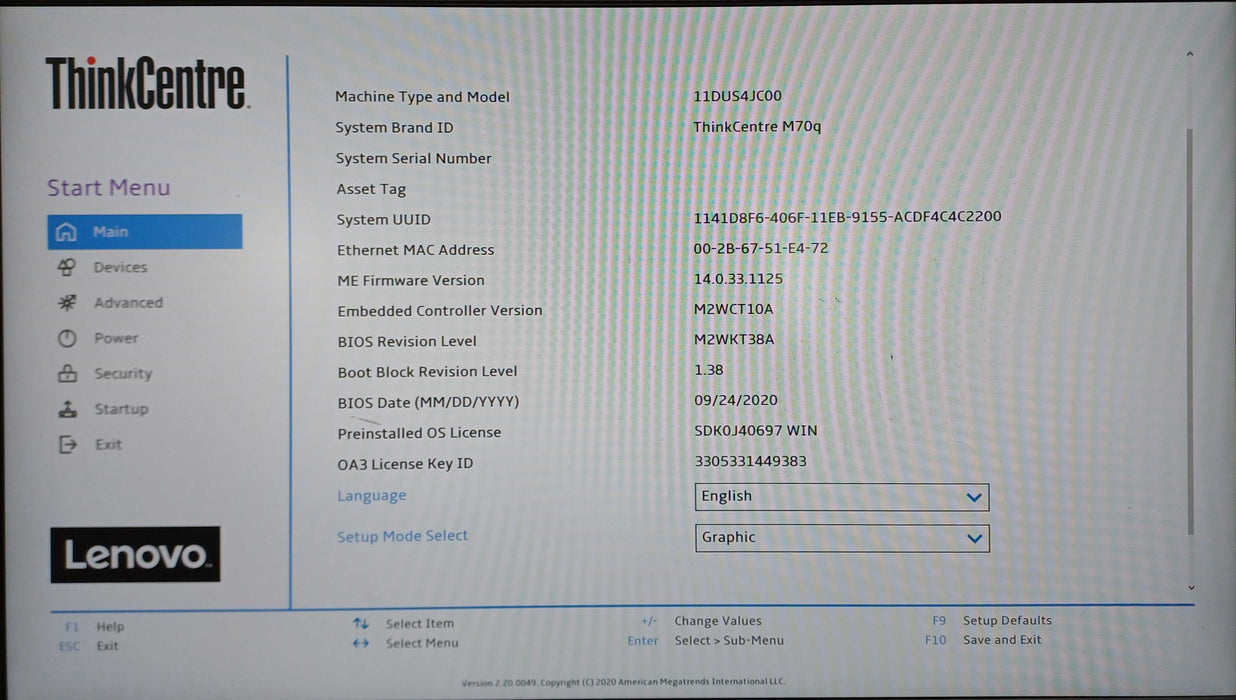1236x700 pixels.
Task: Click the Boot Block value 1.38
Action: 709,370
